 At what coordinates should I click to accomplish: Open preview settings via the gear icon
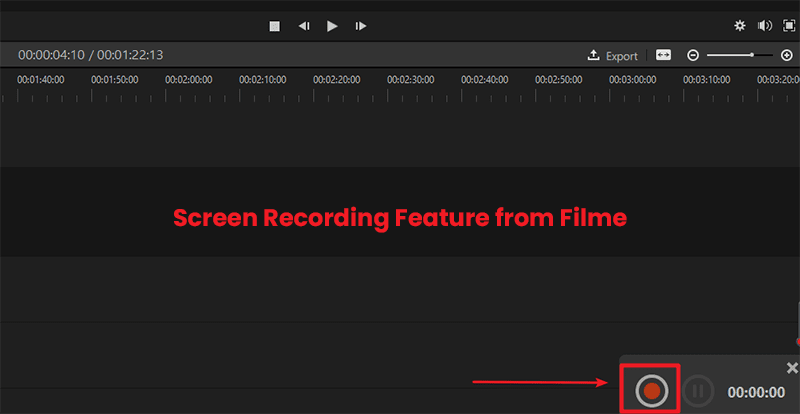tap(739, 26)
